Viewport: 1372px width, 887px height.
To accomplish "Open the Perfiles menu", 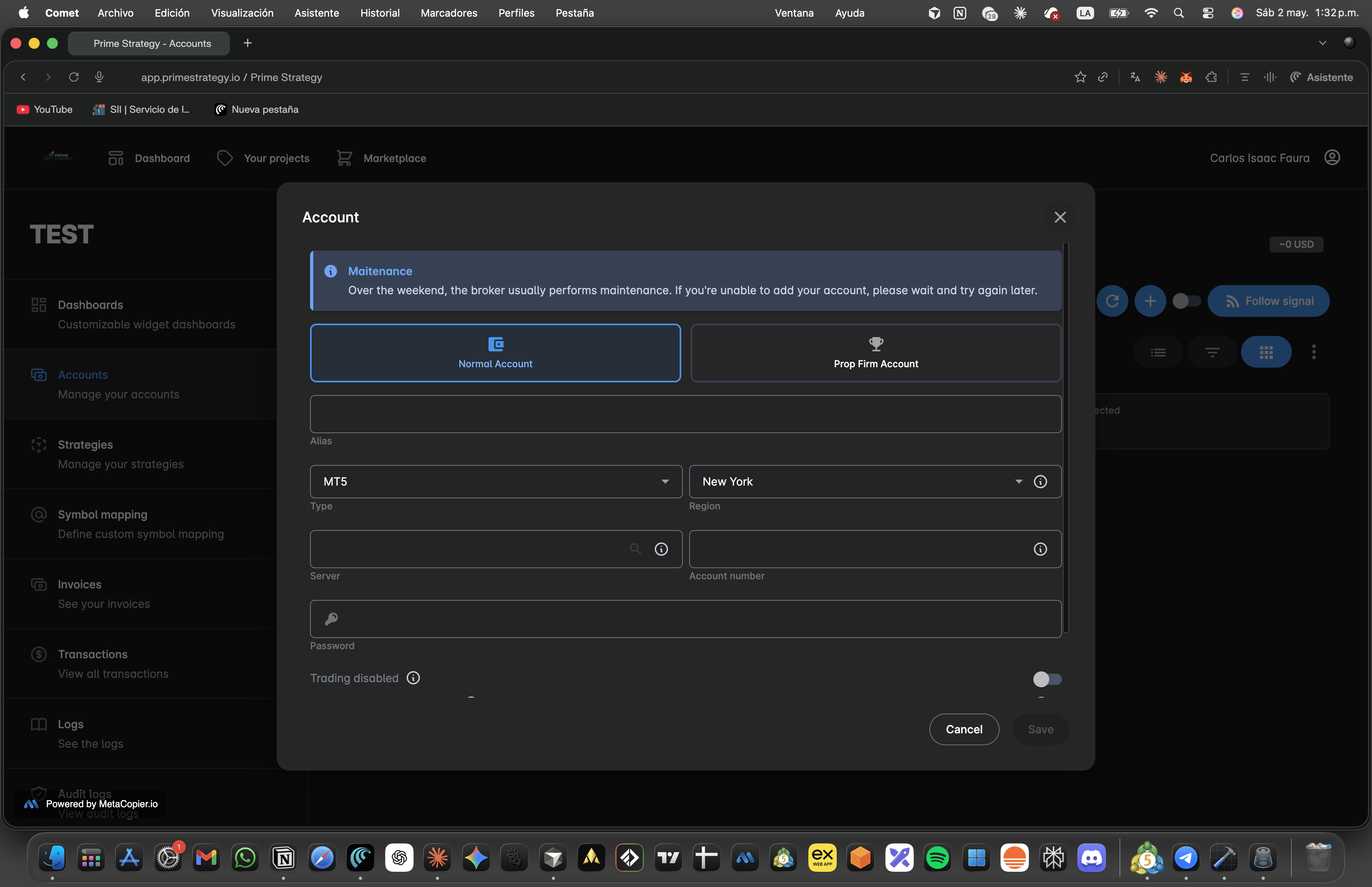I will click(516, 13).
